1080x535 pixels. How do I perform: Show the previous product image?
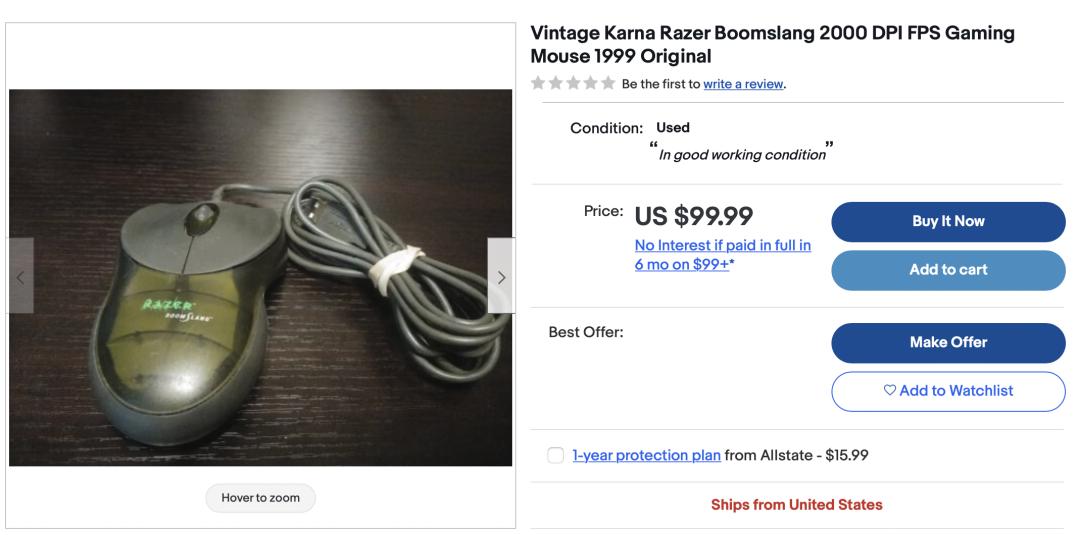click(20, 275)
